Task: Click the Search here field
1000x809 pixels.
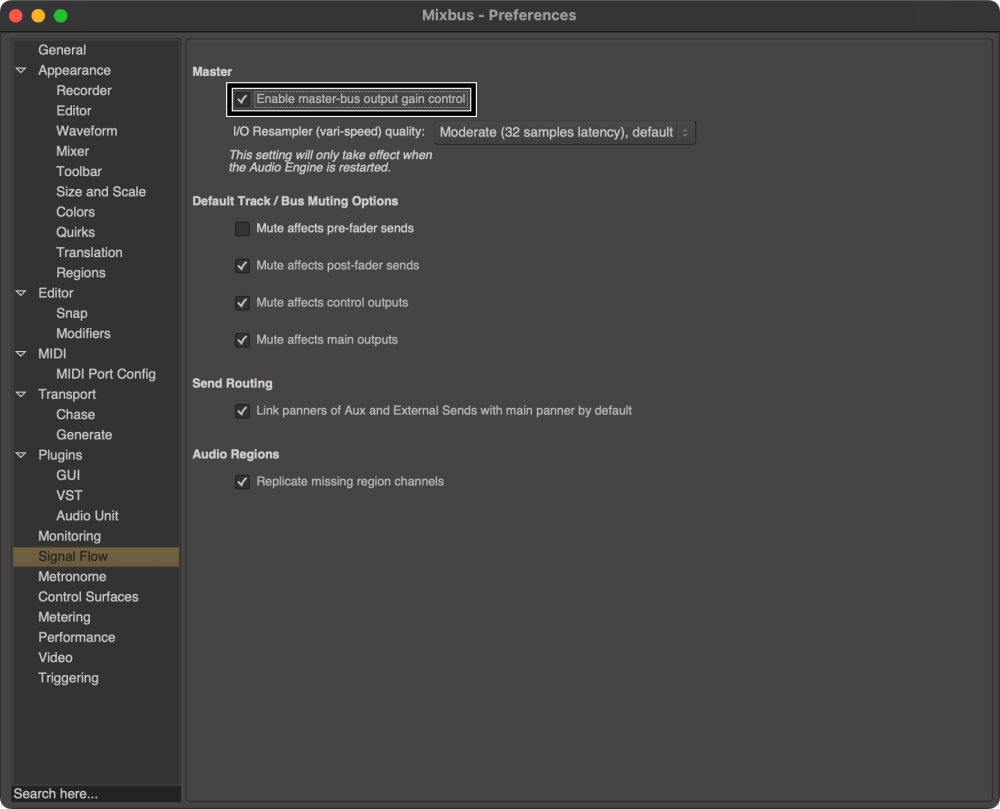Action: (90, 793)
